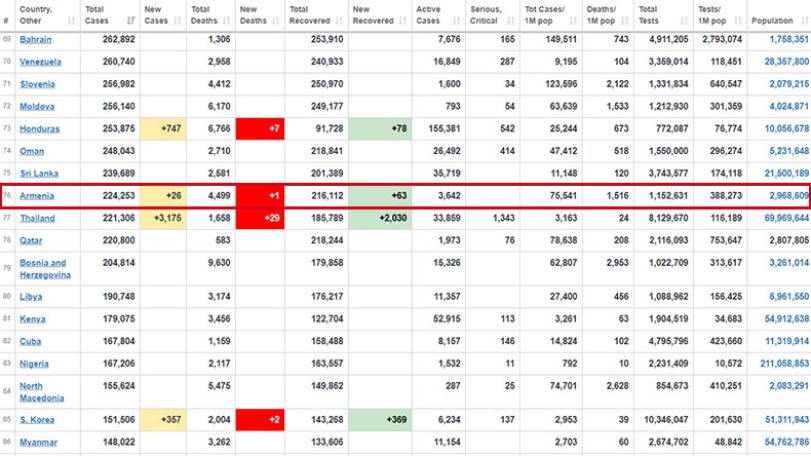
Task: Select Thailand new deaths cell +29
Action: (260, 218)
